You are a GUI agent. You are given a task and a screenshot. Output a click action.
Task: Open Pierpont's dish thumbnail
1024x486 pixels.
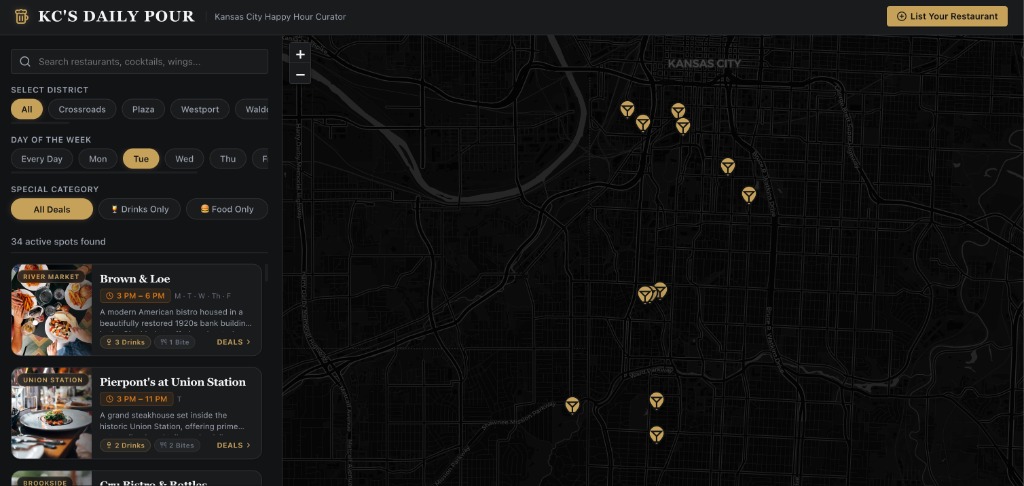click(52, 413)
